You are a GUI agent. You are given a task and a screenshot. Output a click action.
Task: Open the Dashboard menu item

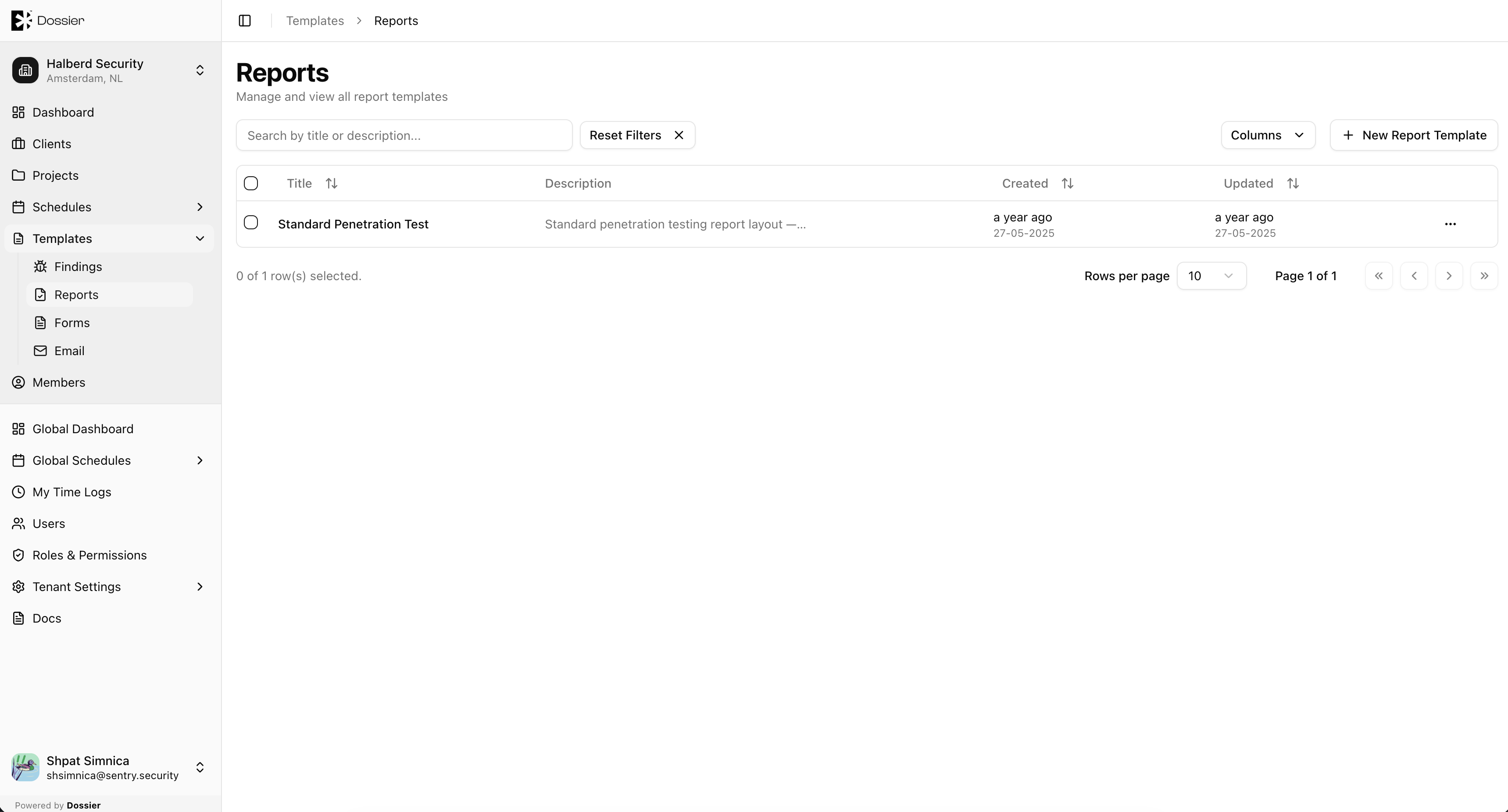109,112
